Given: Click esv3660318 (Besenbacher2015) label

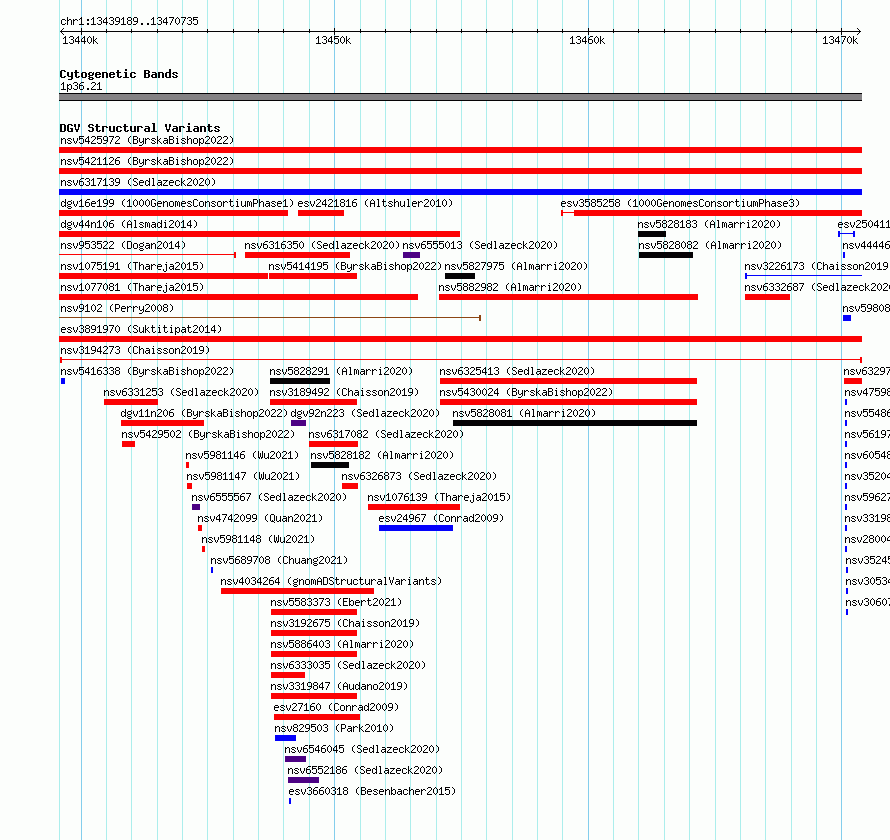Looking at the screenshot, I should tap(372, 791).
